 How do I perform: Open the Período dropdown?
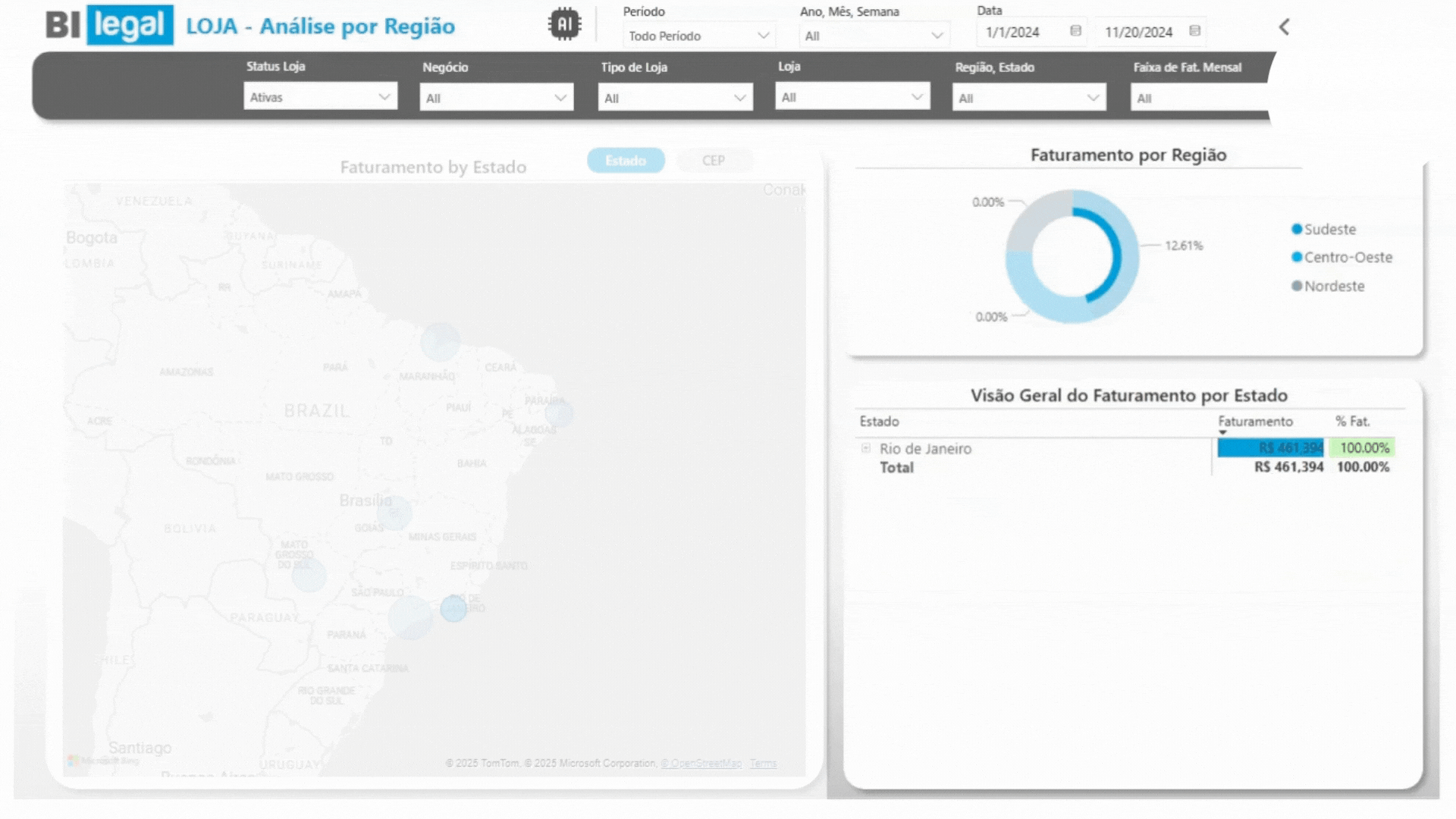pos(698,36)
